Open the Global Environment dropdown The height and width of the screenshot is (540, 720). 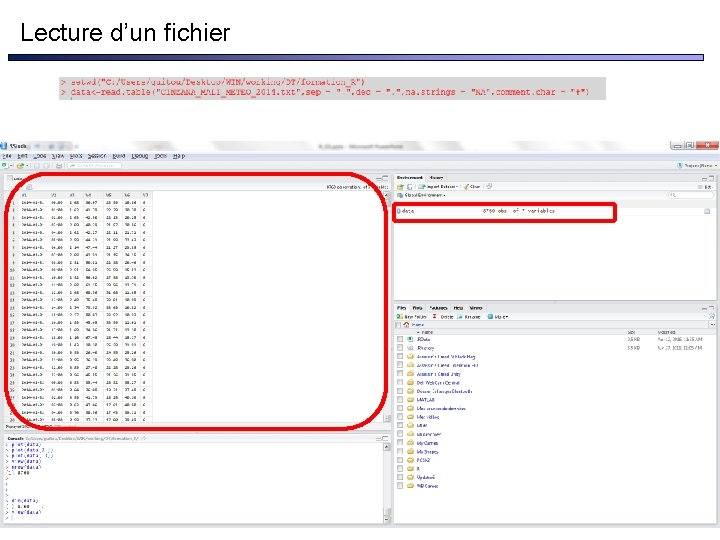tap(422, 195)
